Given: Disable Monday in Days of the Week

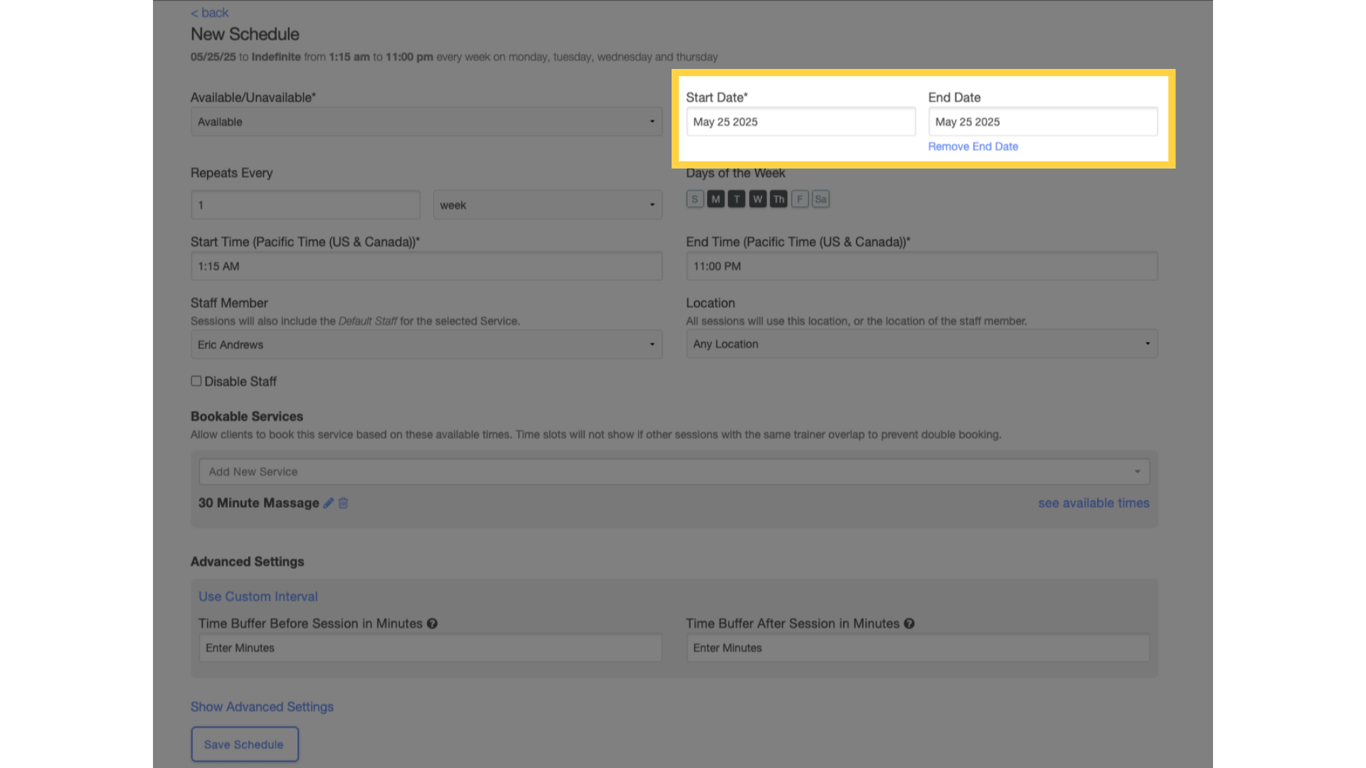Looking at the screenshot, I should (715, 198).
